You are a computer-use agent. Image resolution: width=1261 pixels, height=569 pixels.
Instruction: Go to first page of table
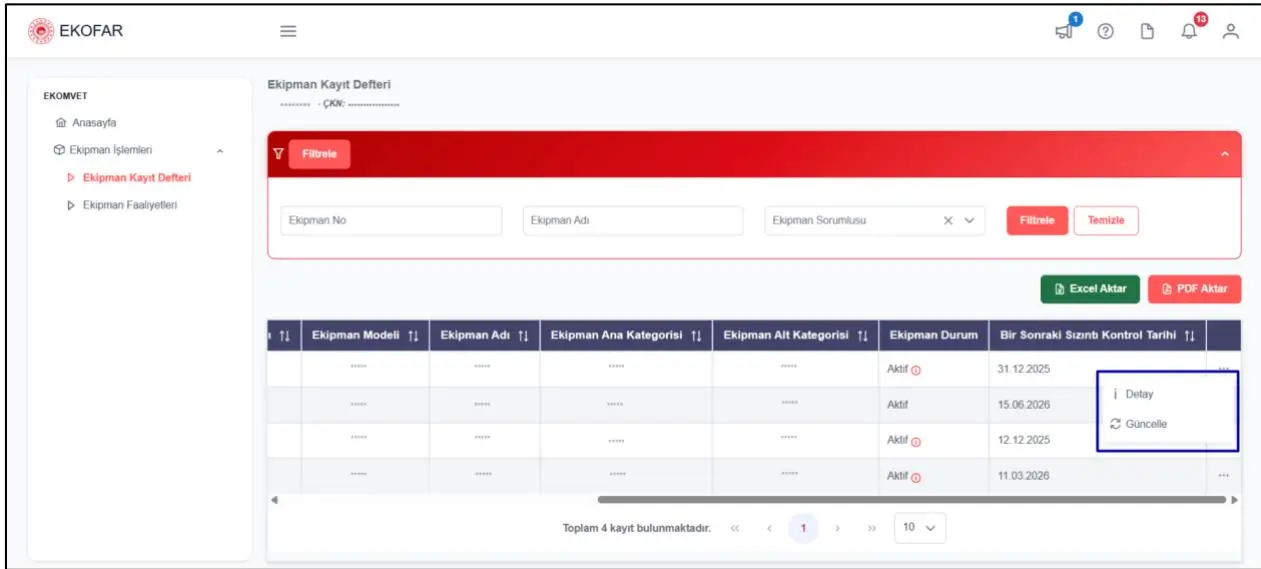735,528
